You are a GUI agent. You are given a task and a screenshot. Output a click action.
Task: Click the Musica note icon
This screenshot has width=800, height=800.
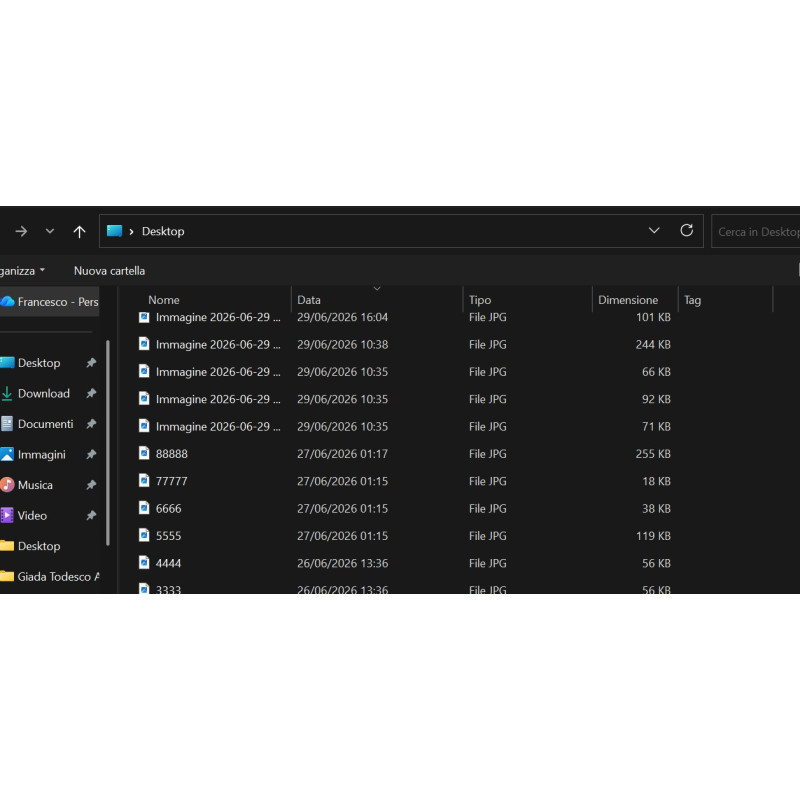click(7, 485)
